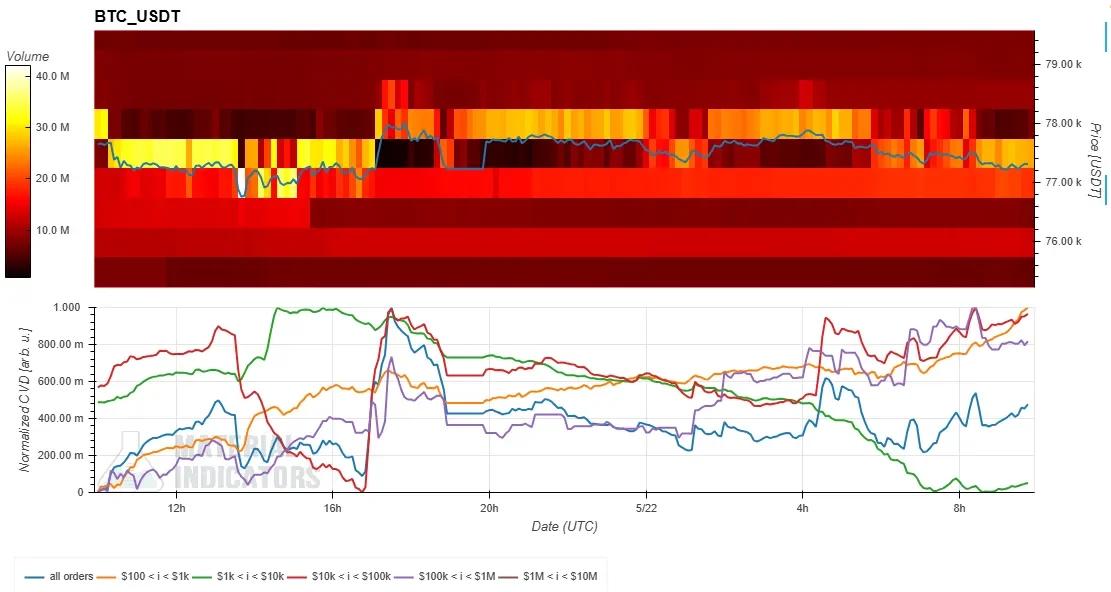
Task: Toggle the "all orders" legend entry
Action: click(59, 576)
